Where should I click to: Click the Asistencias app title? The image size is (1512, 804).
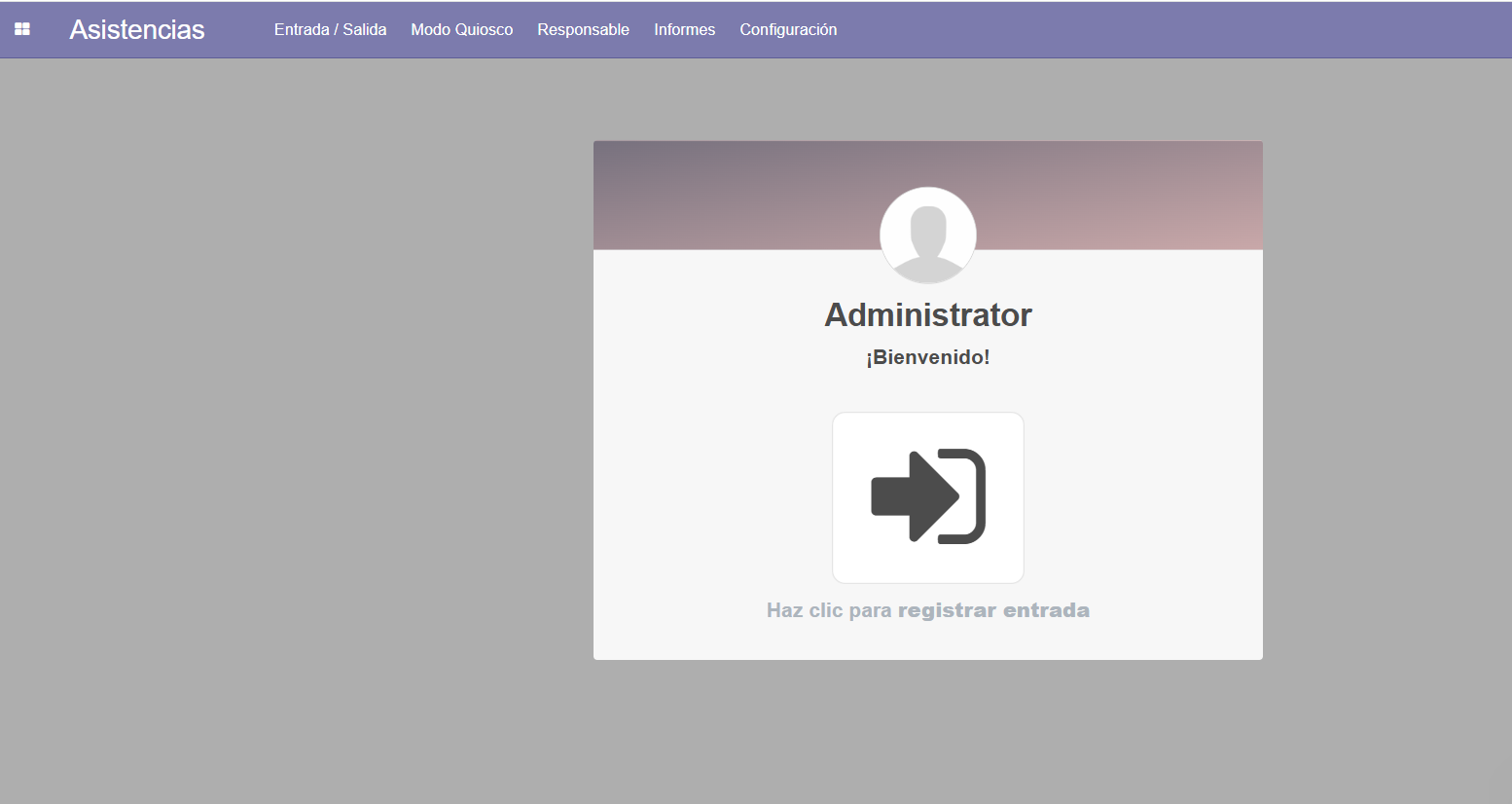pos(136,29)
